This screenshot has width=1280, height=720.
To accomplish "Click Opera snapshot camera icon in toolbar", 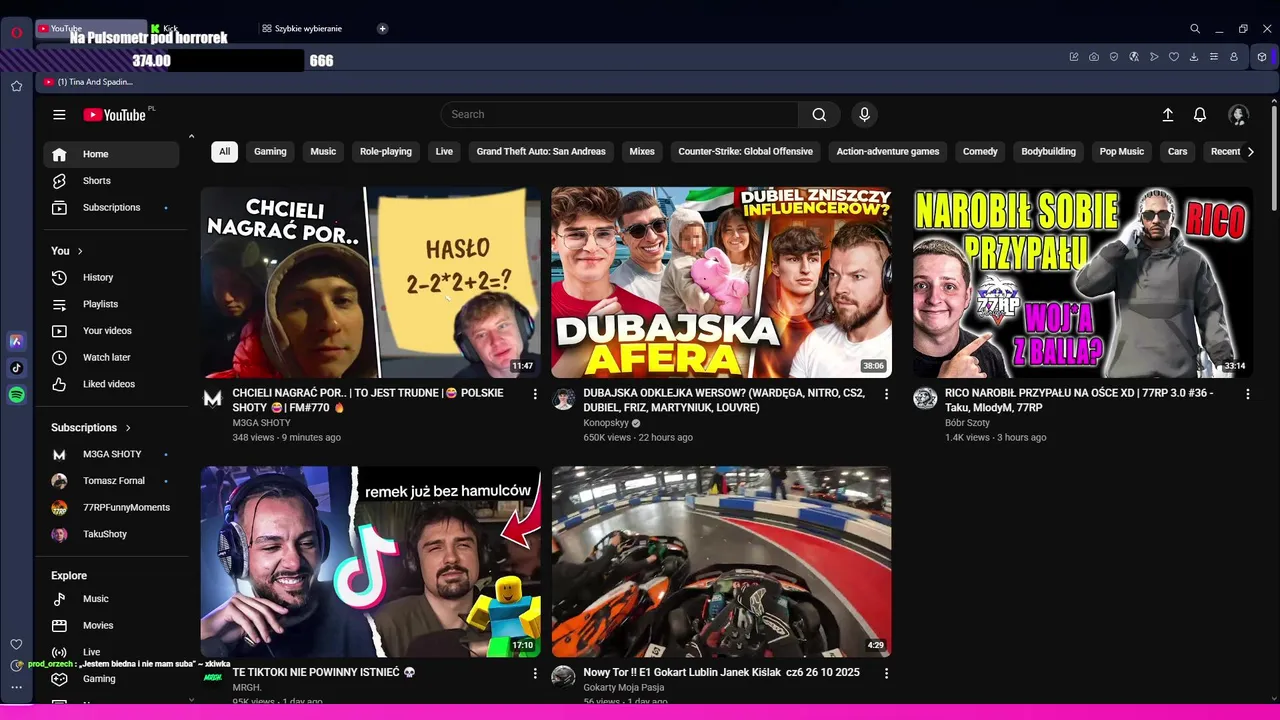I will pos(1094,57).
